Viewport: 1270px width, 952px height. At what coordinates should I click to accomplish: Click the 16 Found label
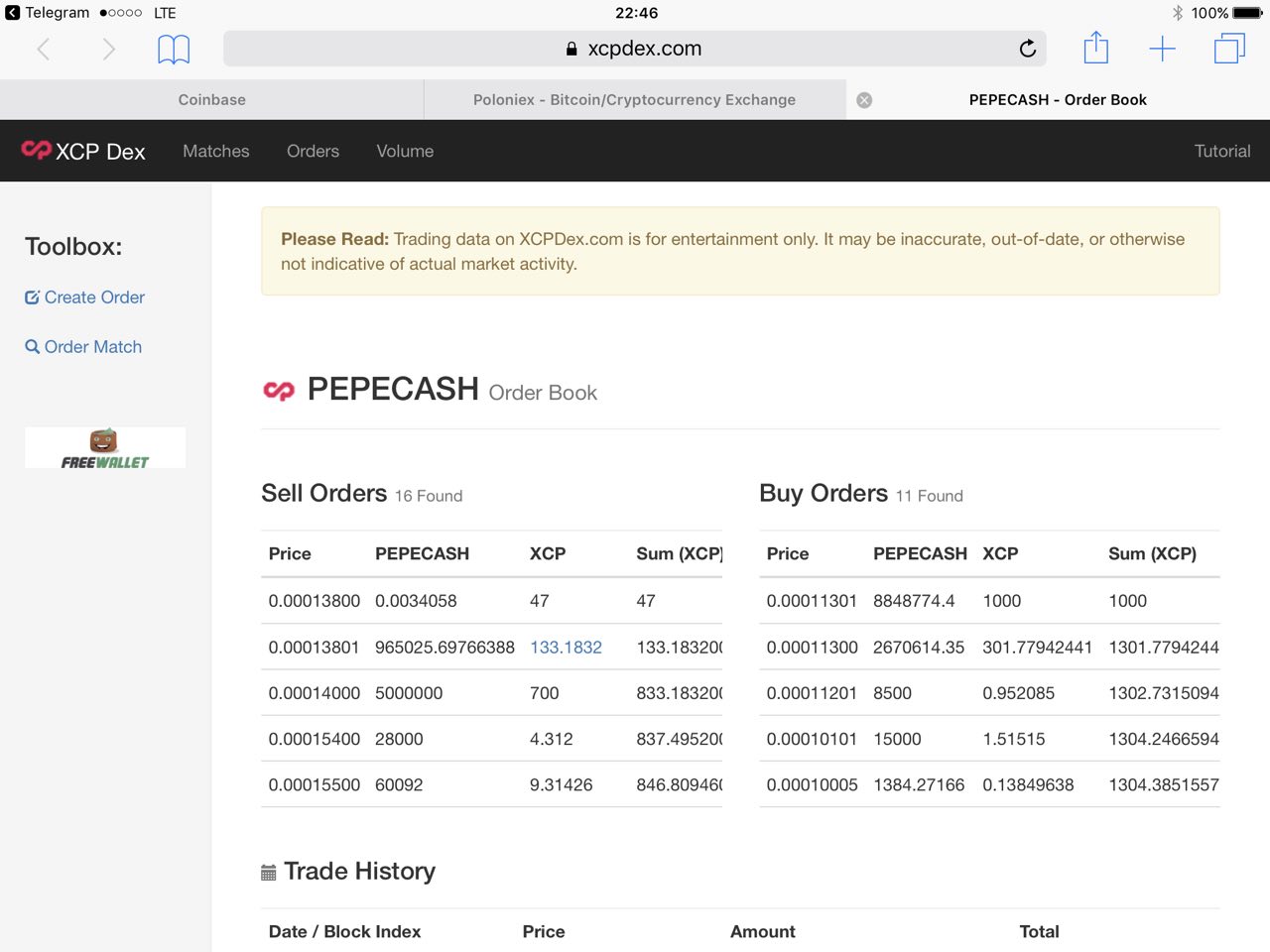click(x=429, y=496)
